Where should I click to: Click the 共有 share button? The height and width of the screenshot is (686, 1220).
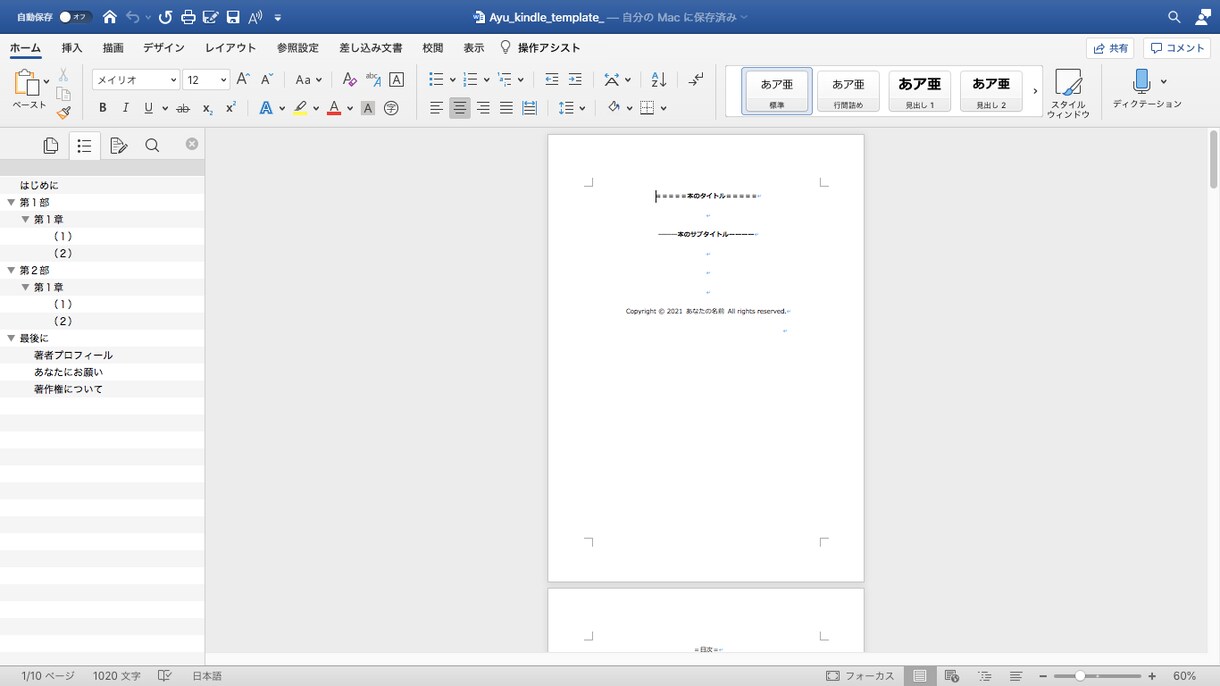tap(1110, 48)
